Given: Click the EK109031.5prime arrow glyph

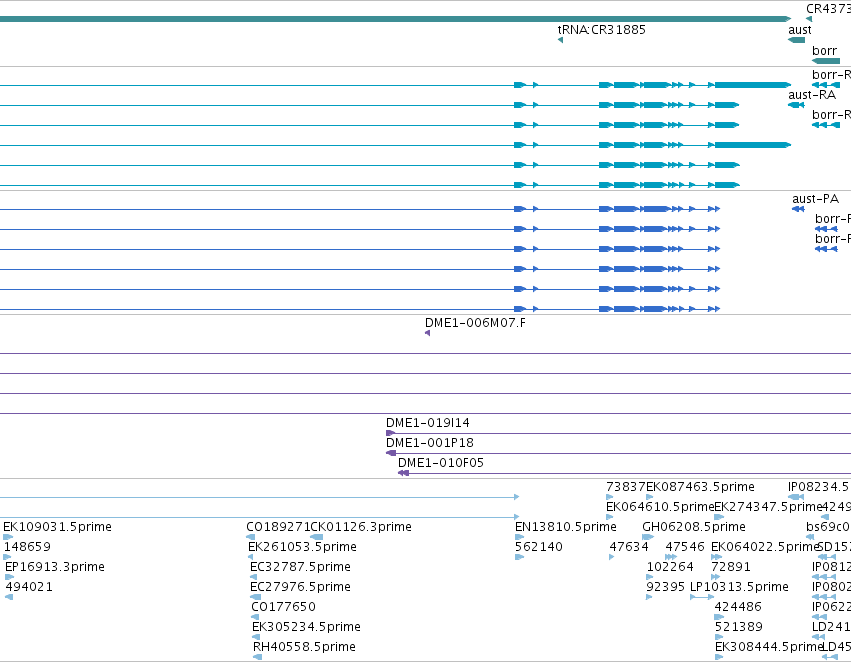Looking at the screenshot, I should 8,537.
